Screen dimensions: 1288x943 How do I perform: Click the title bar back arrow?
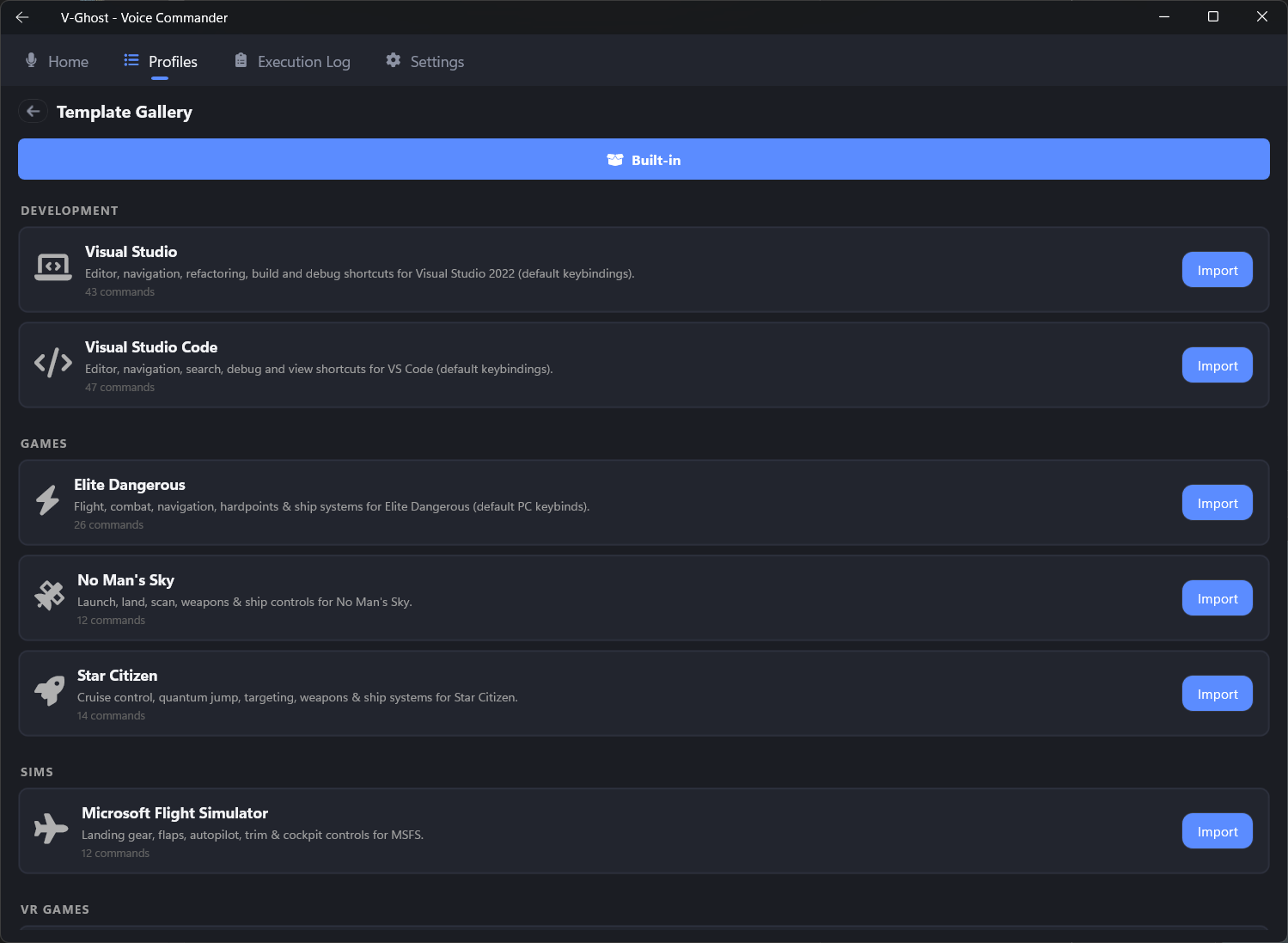(22, 17)
